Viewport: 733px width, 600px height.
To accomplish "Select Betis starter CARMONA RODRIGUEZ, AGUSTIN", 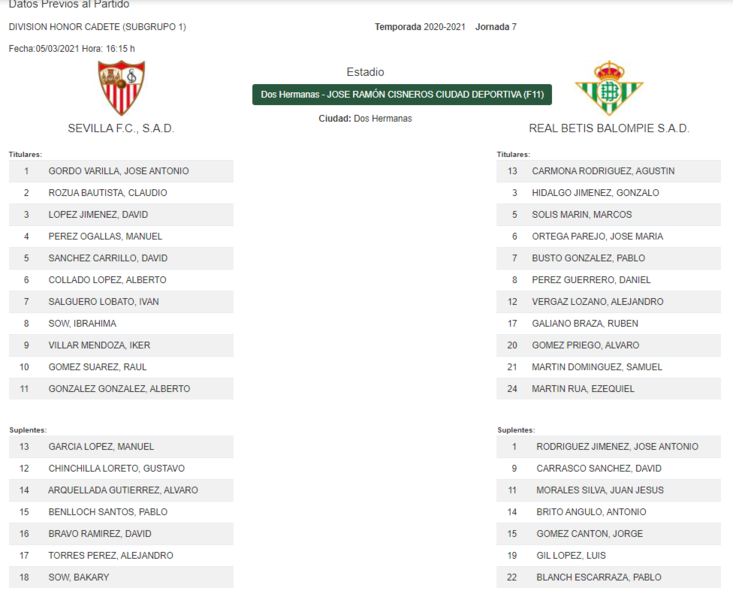I will 609,171.
